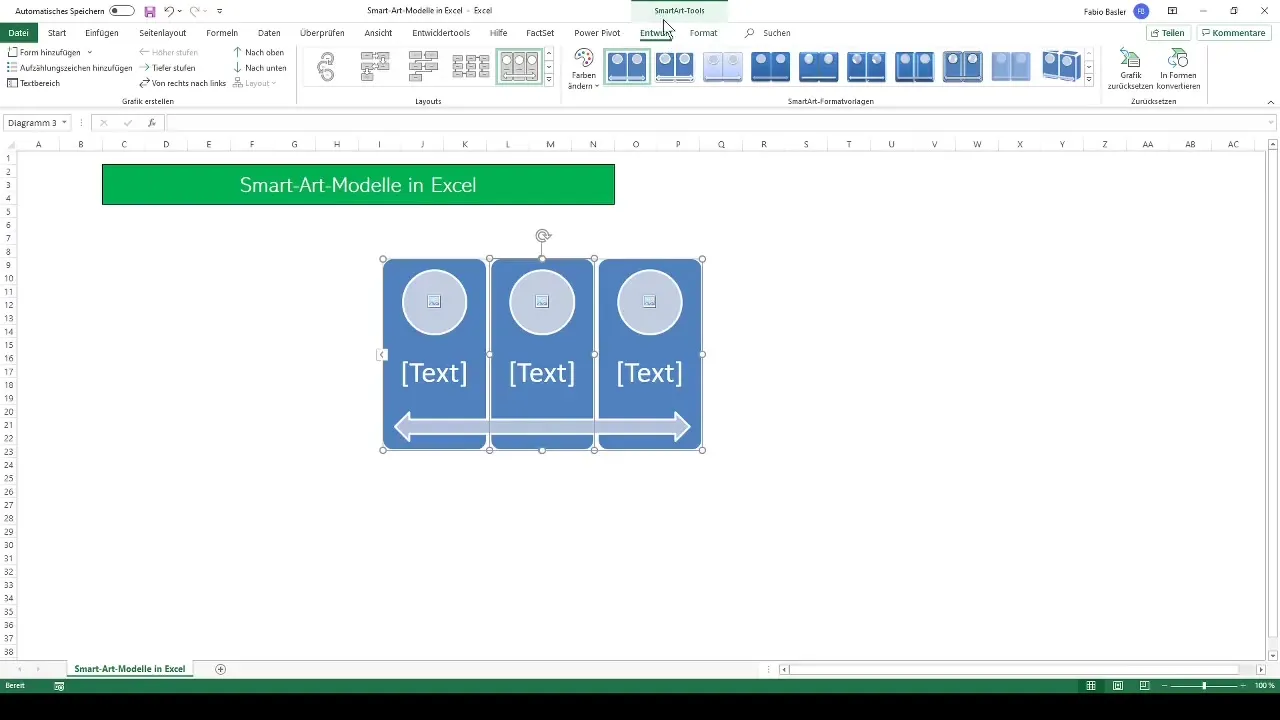Open the Kommentare pane

pyautogui.click(x=1234, y=33)
